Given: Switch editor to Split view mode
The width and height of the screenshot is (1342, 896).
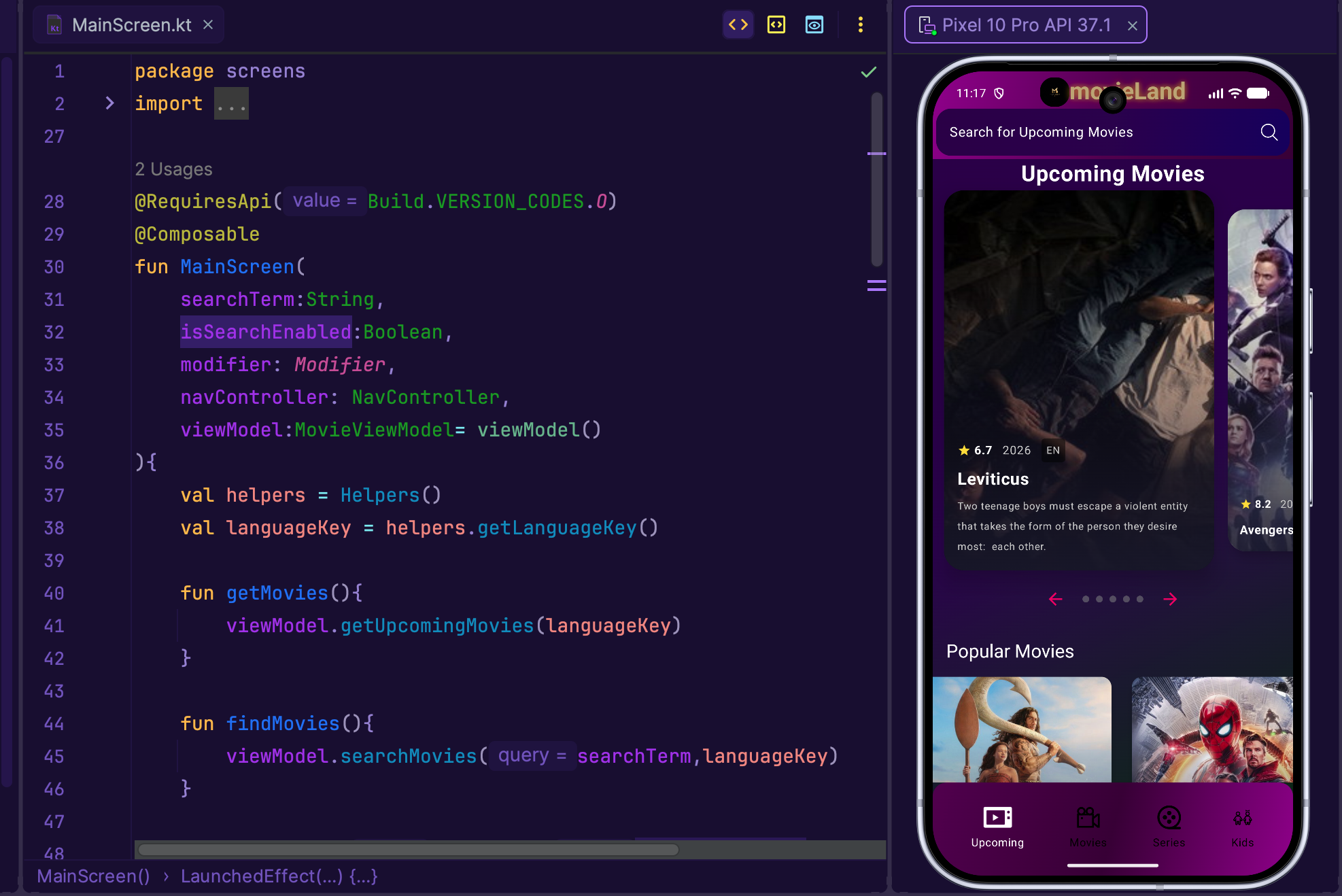Looking at the screenshot, I should [x=776, y=25].
